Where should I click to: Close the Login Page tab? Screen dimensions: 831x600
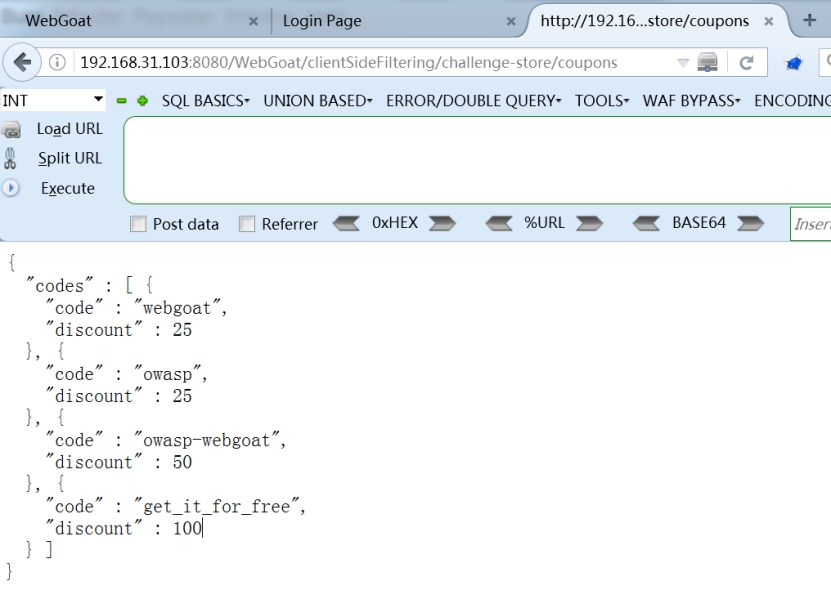click(x=511, y=21)
